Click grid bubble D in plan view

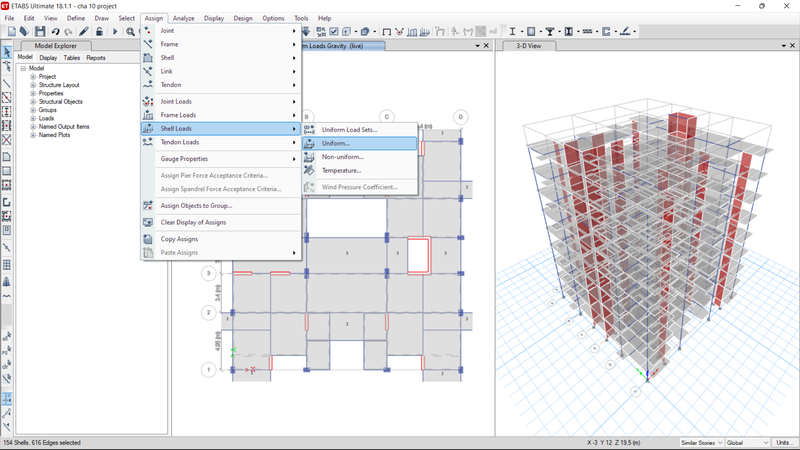(461, 117)
